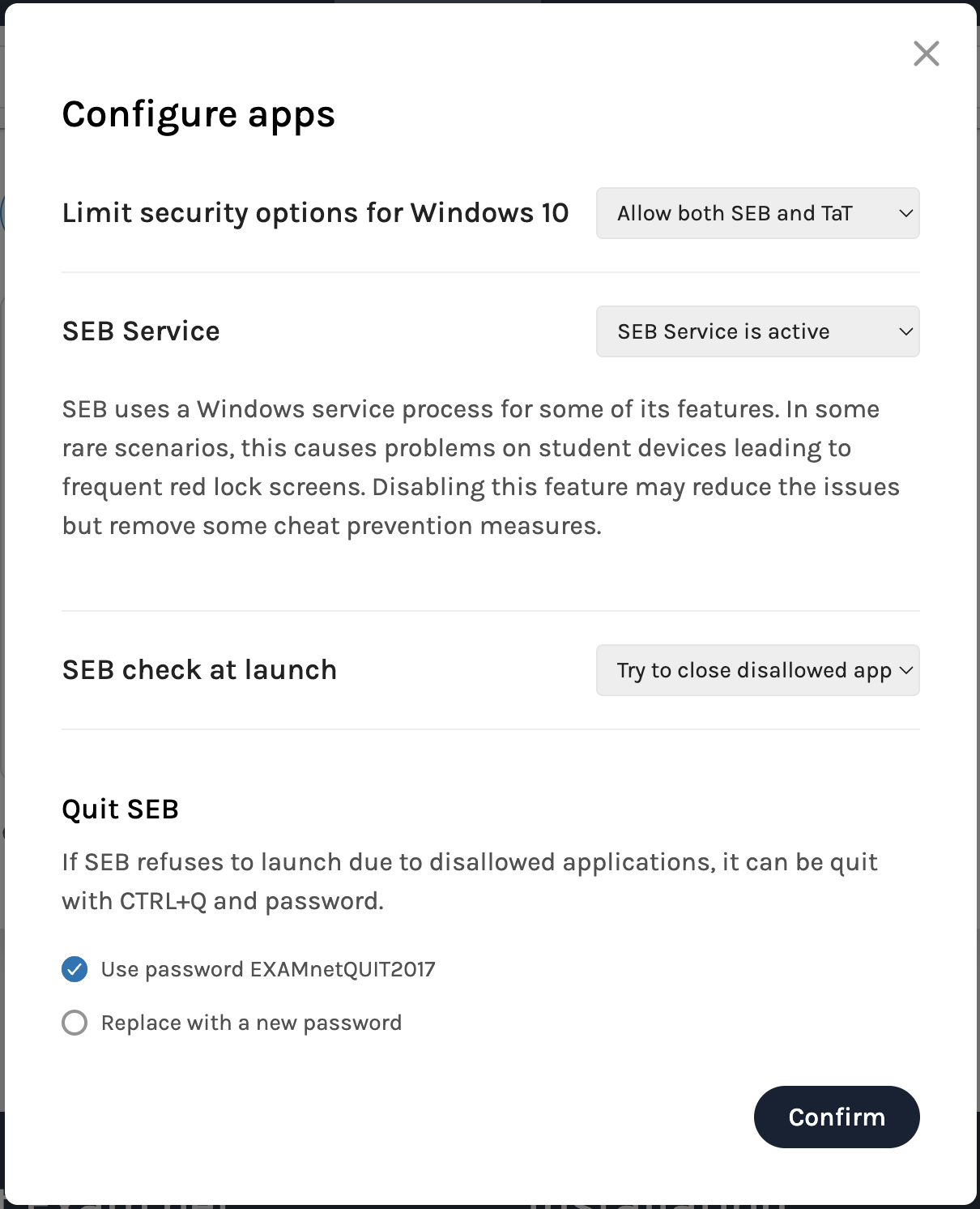The image size is (980, 1209).
Task: Click the Allow both SEB and TaT text
Action: (735, 213)
